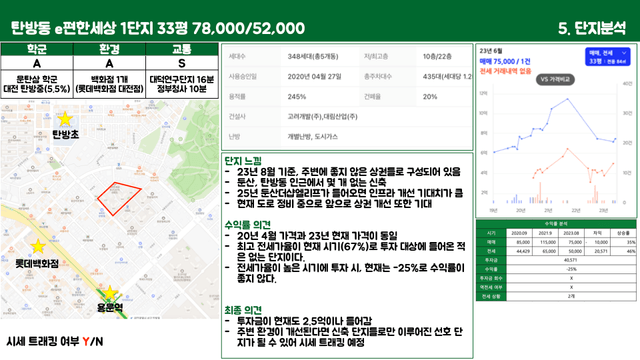Select the red outlined complex boundary on map
Viewport: 640px width, 360px height.
pyautogui.click(x=119, y=198)
